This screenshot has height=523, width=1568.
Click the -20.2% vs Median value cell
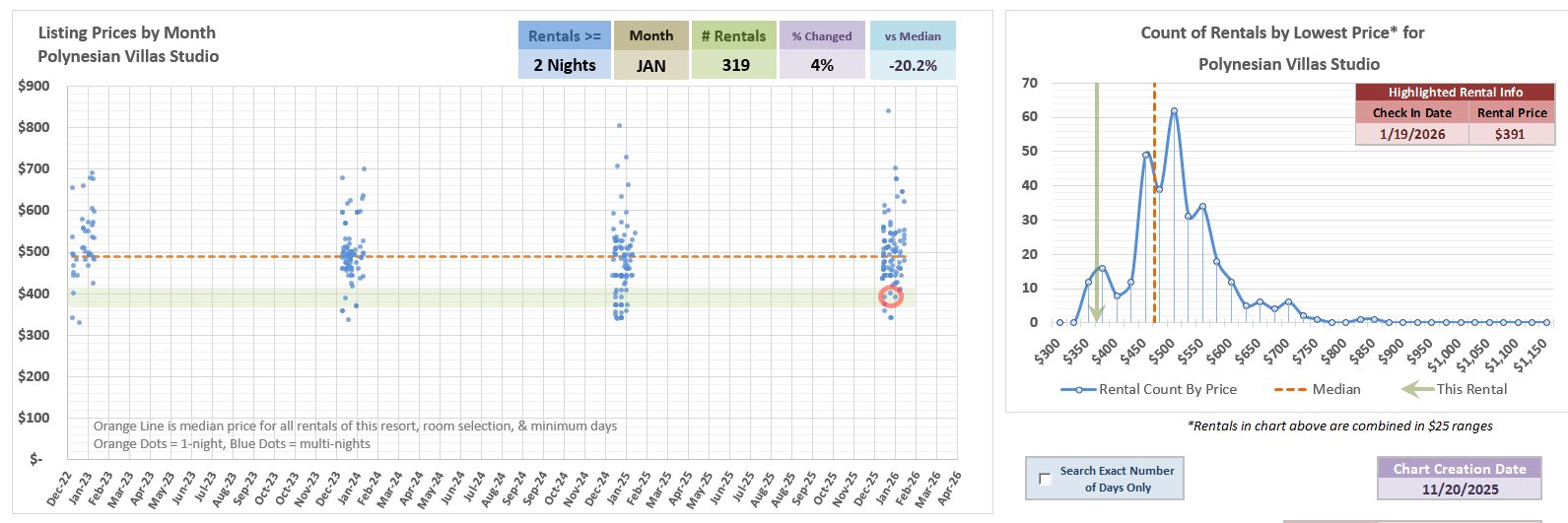tap(912, 65)
